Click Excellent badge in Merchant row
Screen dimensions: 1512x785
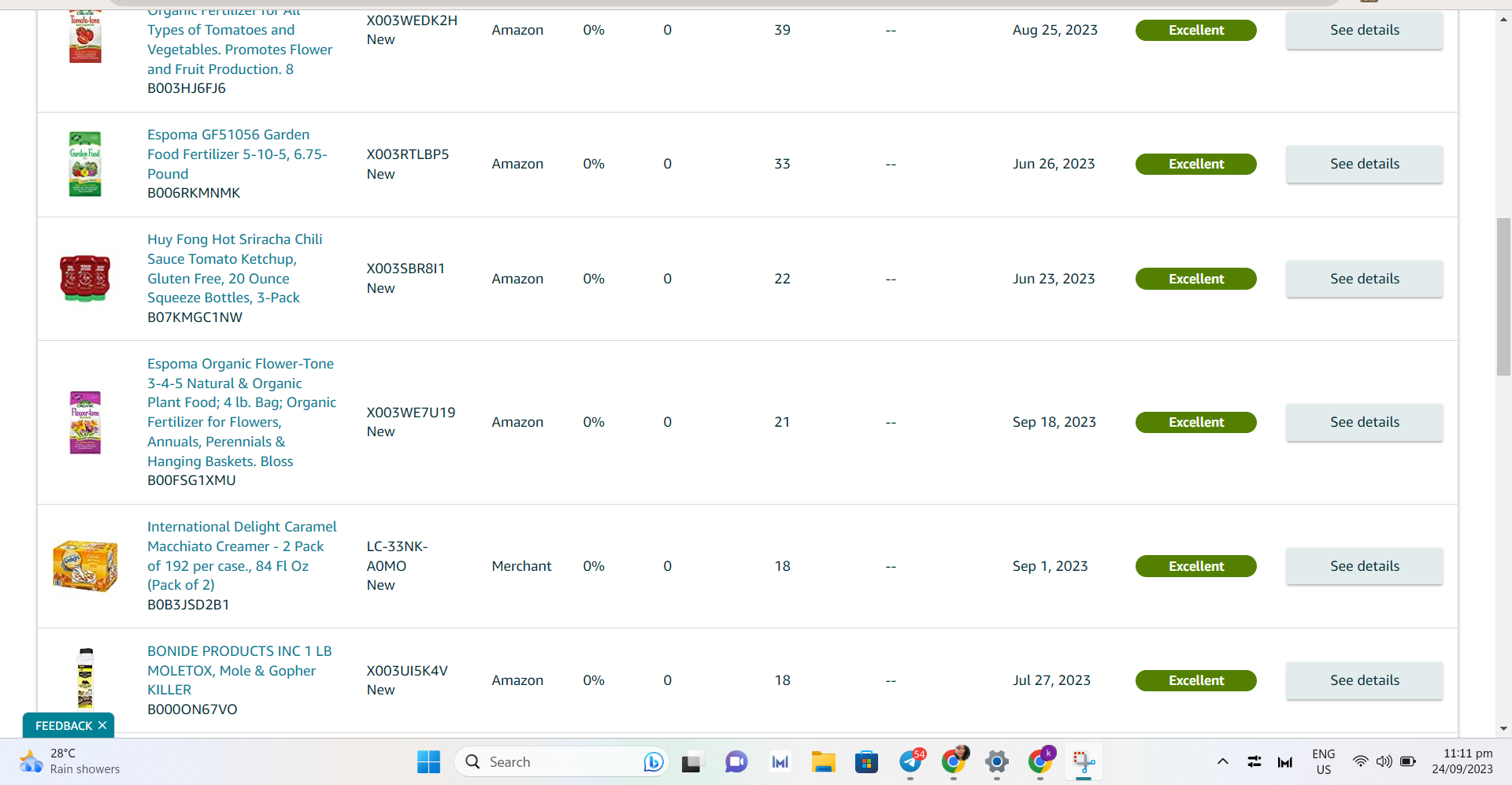click(1195, 566)
